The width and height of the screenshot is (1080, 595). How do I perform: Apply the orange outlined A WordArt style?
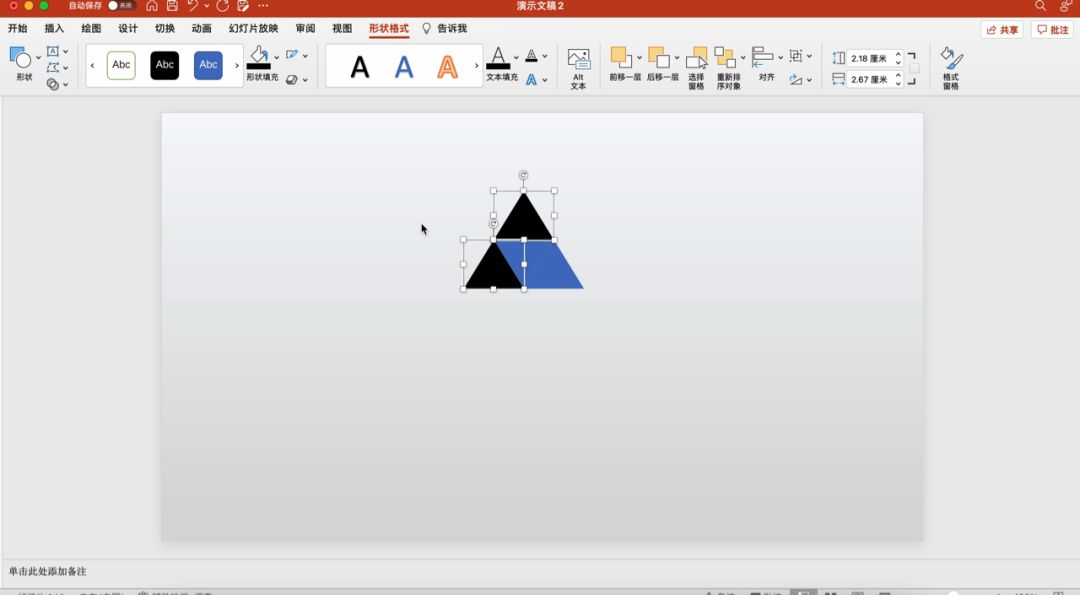(448, 67)
